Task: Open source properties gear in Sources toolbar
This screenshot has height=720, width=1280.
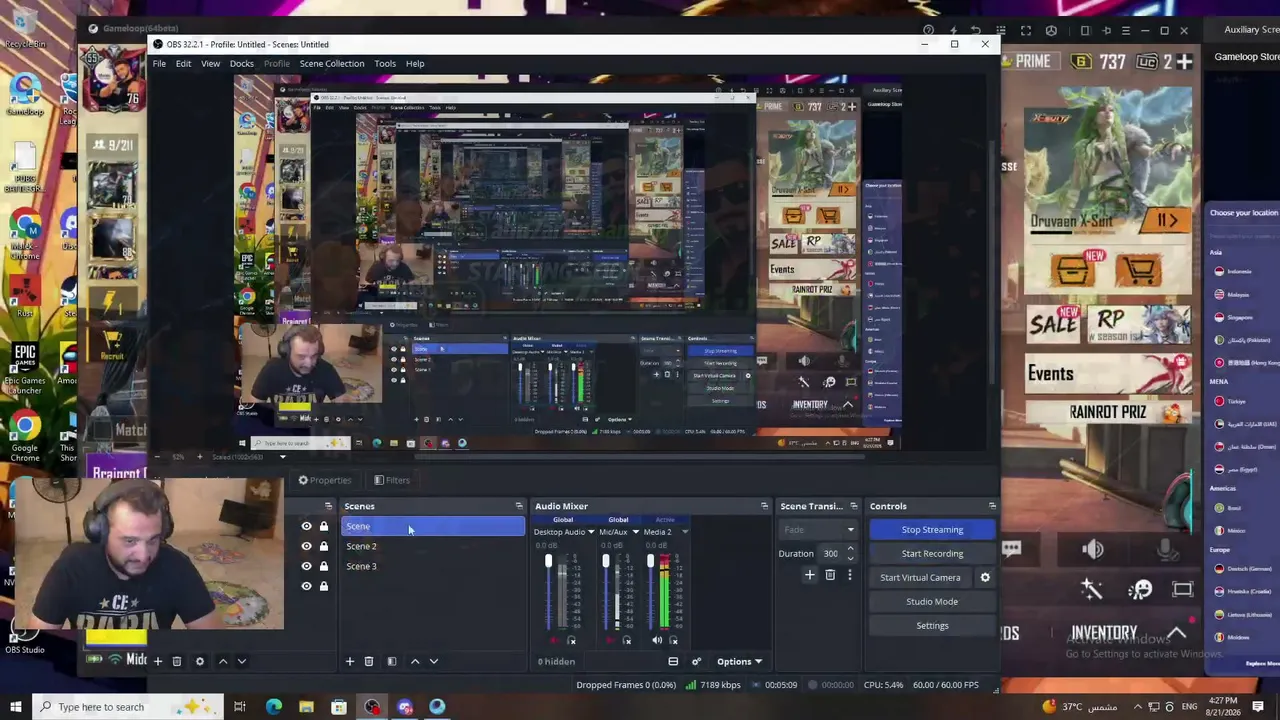Action: pyautogui.click(x=200, y=662)
